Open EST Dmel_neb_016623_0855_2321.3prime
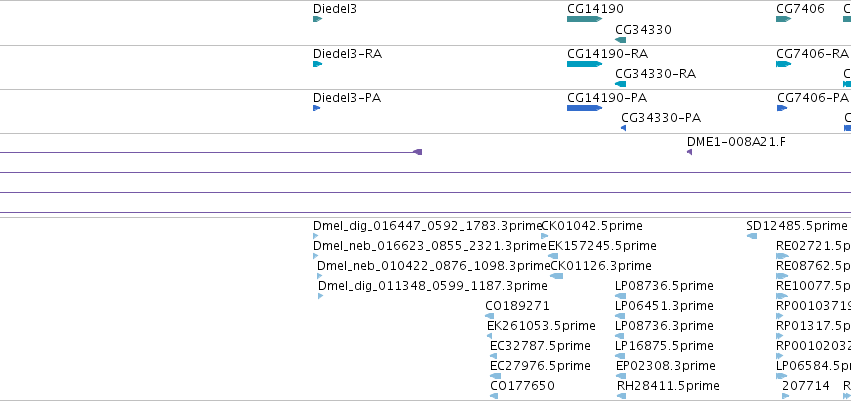This screenshot has width=851, height=401. tap(430, 246)
